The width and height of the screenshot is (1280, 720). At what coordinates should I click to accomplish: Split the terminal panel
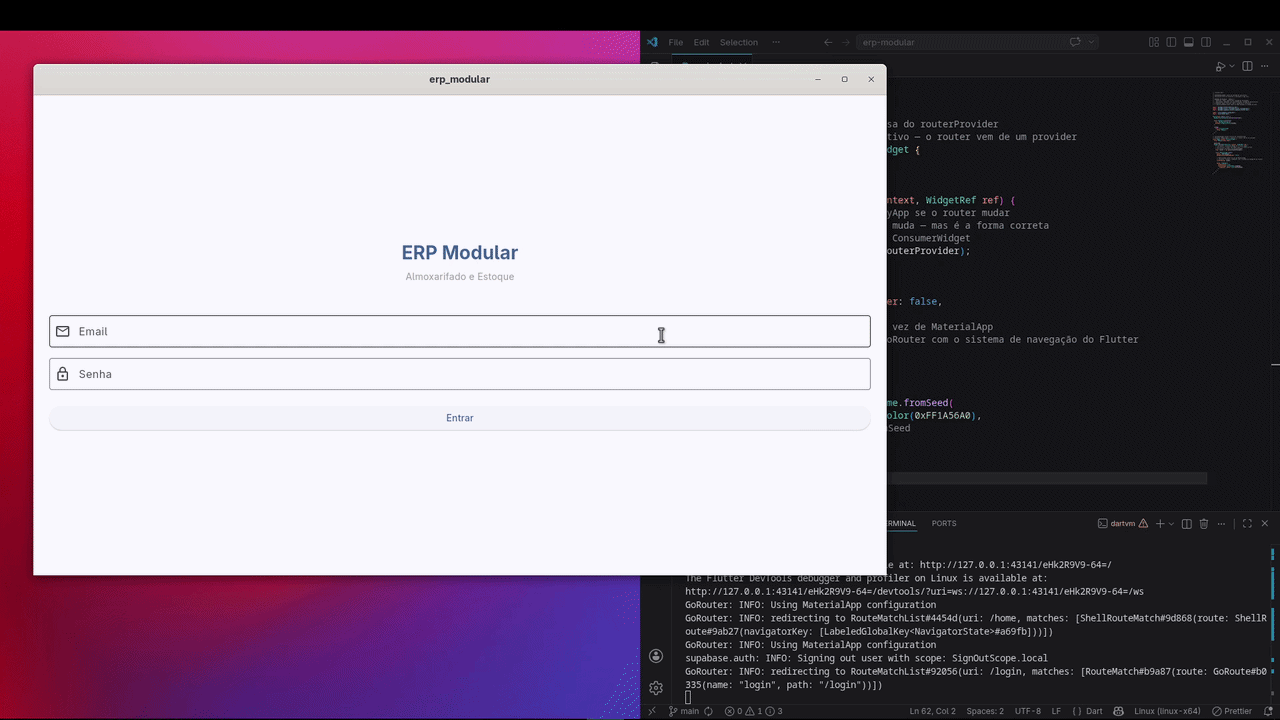(1187, 524)
